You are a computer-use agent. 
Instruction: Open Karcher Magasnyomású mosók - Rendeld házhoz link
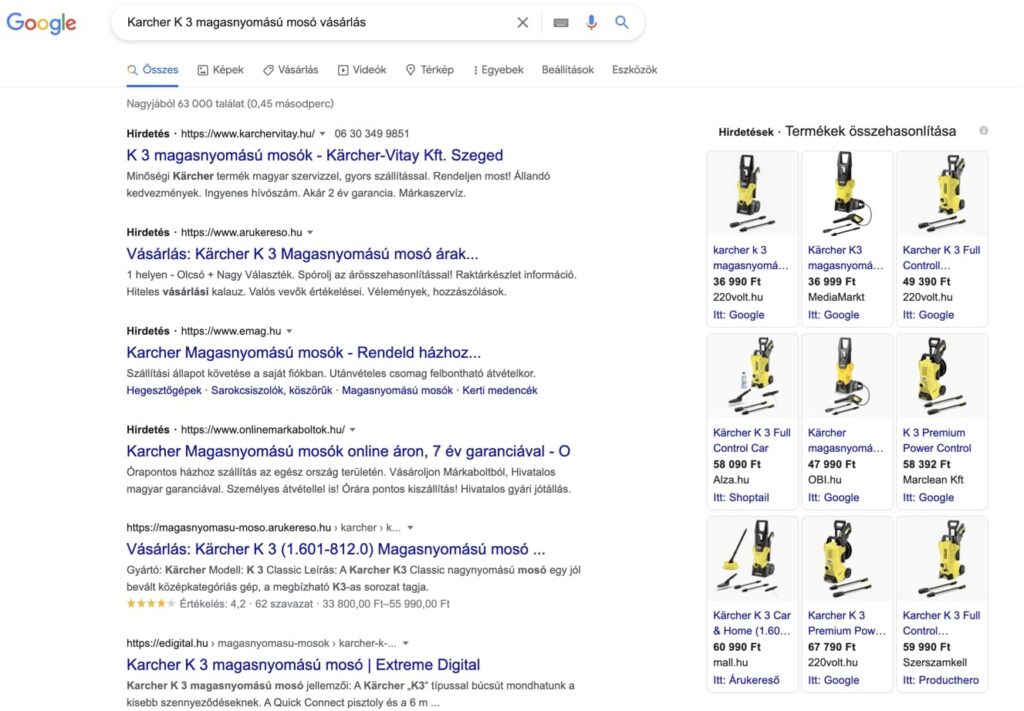(304, 353)
